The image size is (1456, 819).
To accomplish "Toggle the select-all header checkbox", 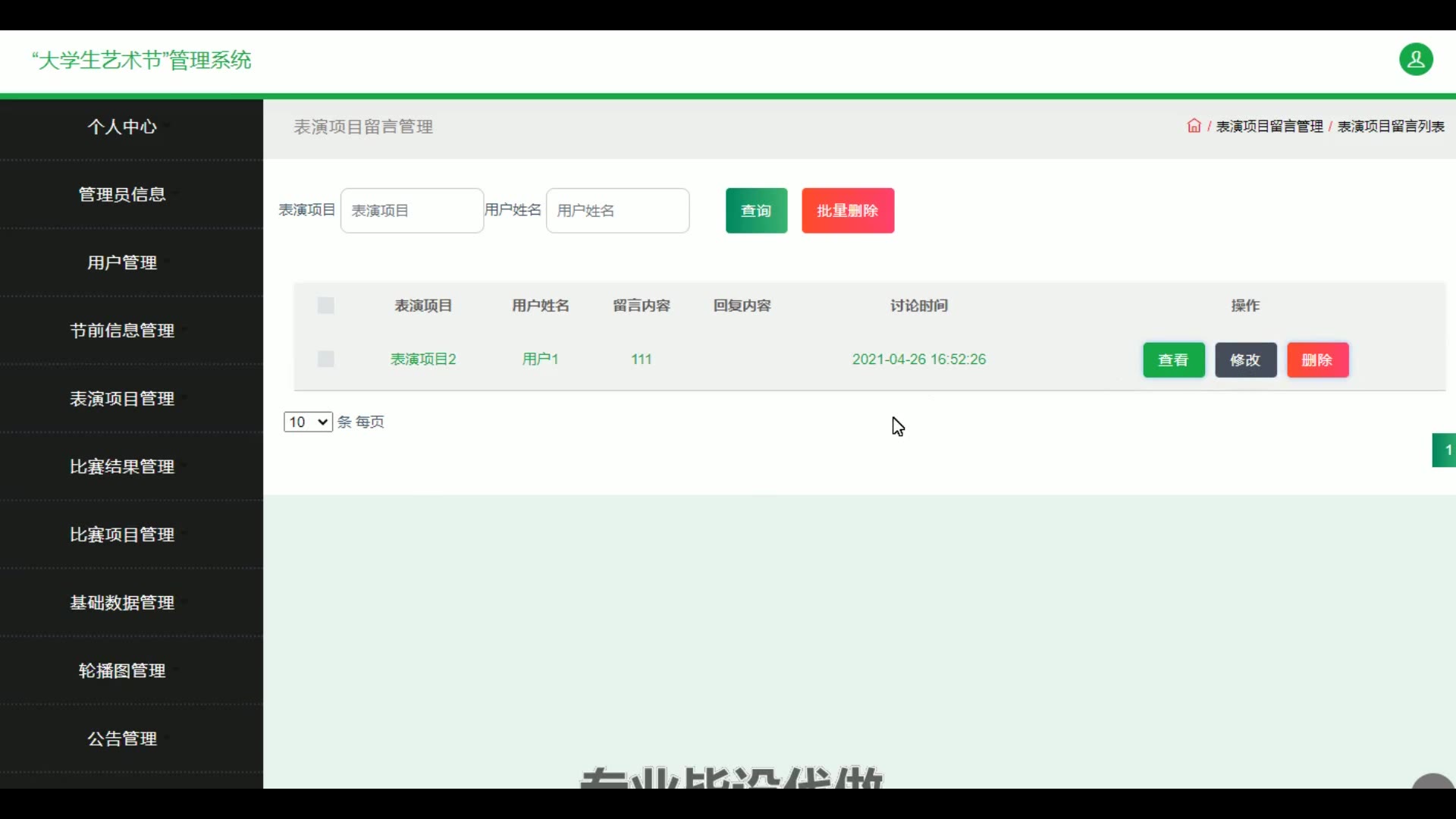I will 326,306.
